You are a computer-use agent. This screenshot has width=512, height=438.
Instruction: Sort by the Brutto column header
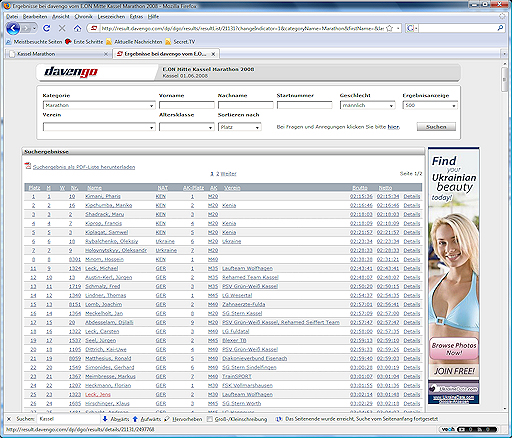click(x=360, y=188)
